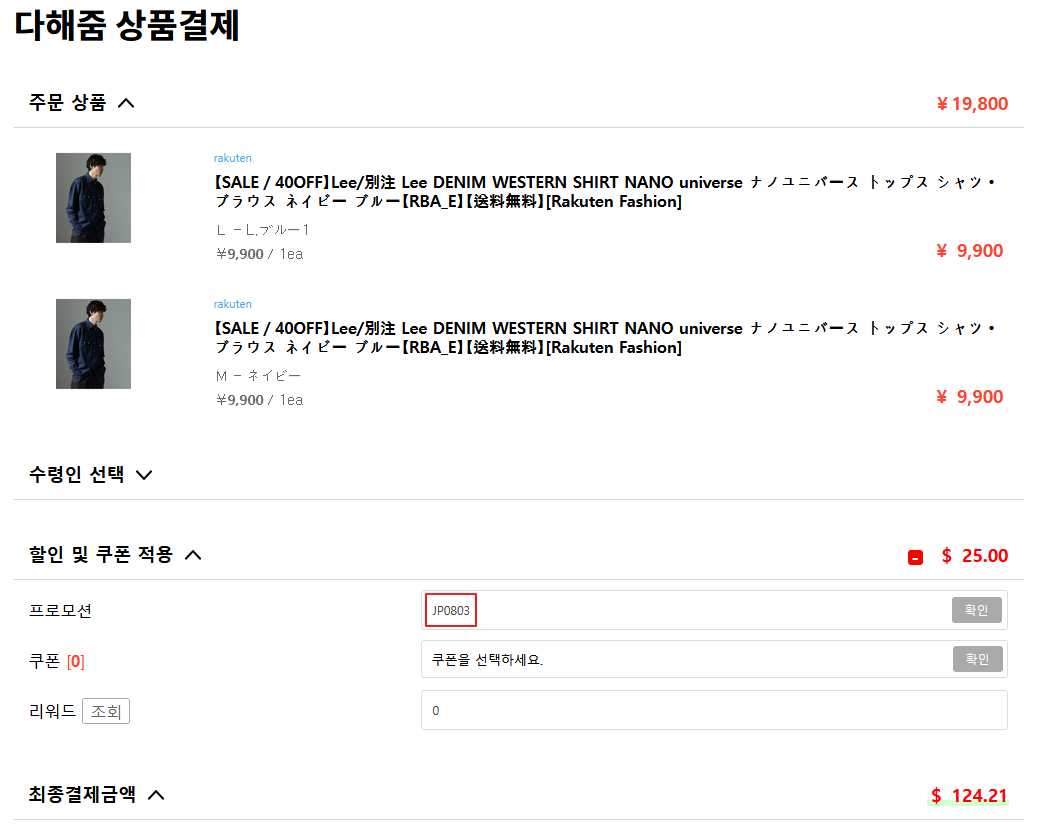Open second Lee DENIM WESTERN SHIRT title
The image size is (1044, 832).
605,337
